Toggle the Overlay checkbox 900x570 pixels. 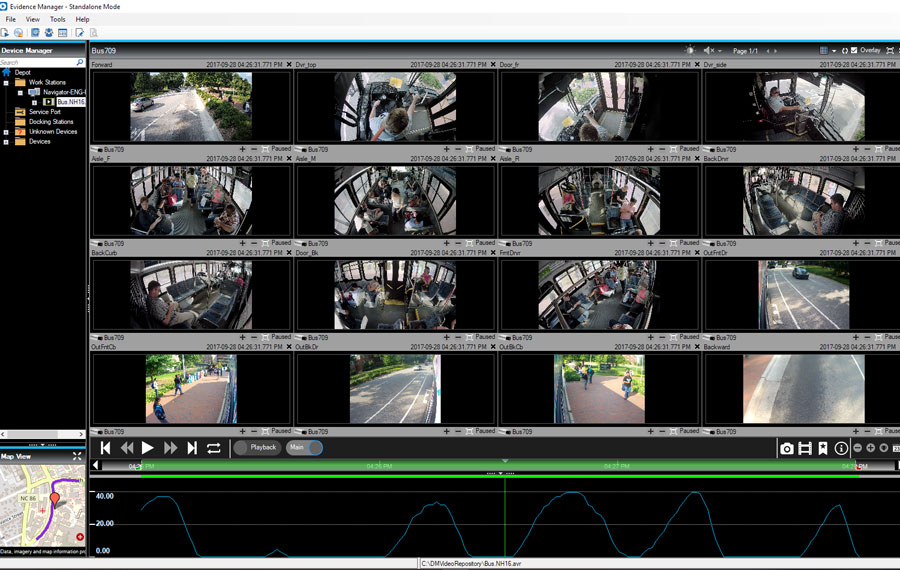[x=854, y=51]
